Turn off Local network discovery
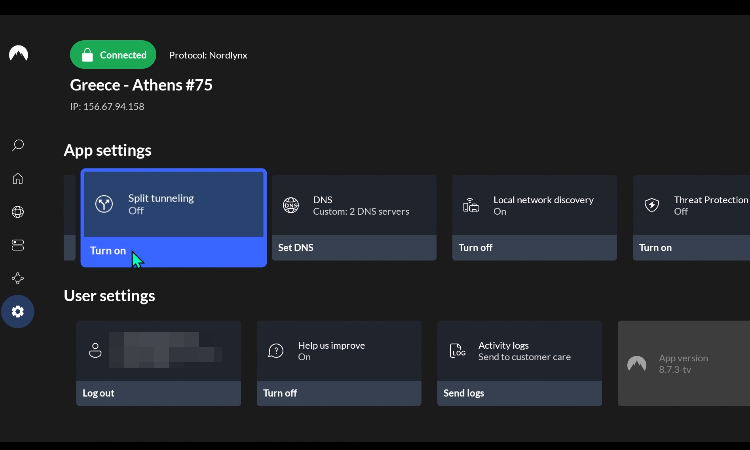The image size is (750, 450). tap(534, 247)
